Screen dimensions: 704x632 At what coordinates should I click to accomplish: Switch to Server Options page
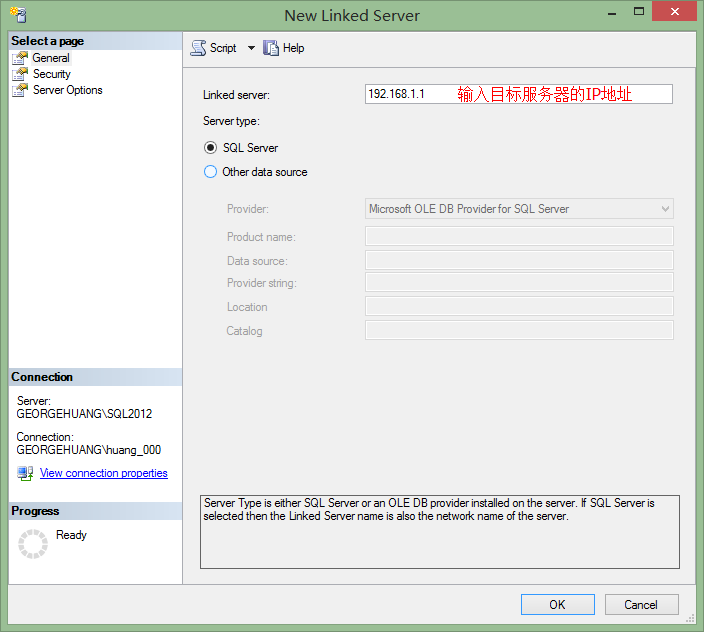click(67, 90)
